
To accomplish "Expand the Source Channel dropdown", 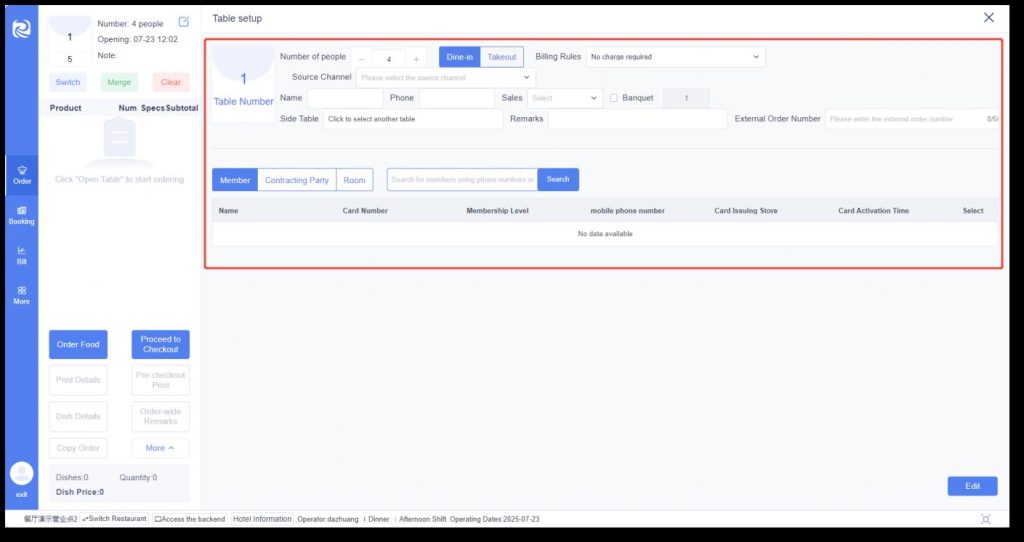I will coord(445,77).
